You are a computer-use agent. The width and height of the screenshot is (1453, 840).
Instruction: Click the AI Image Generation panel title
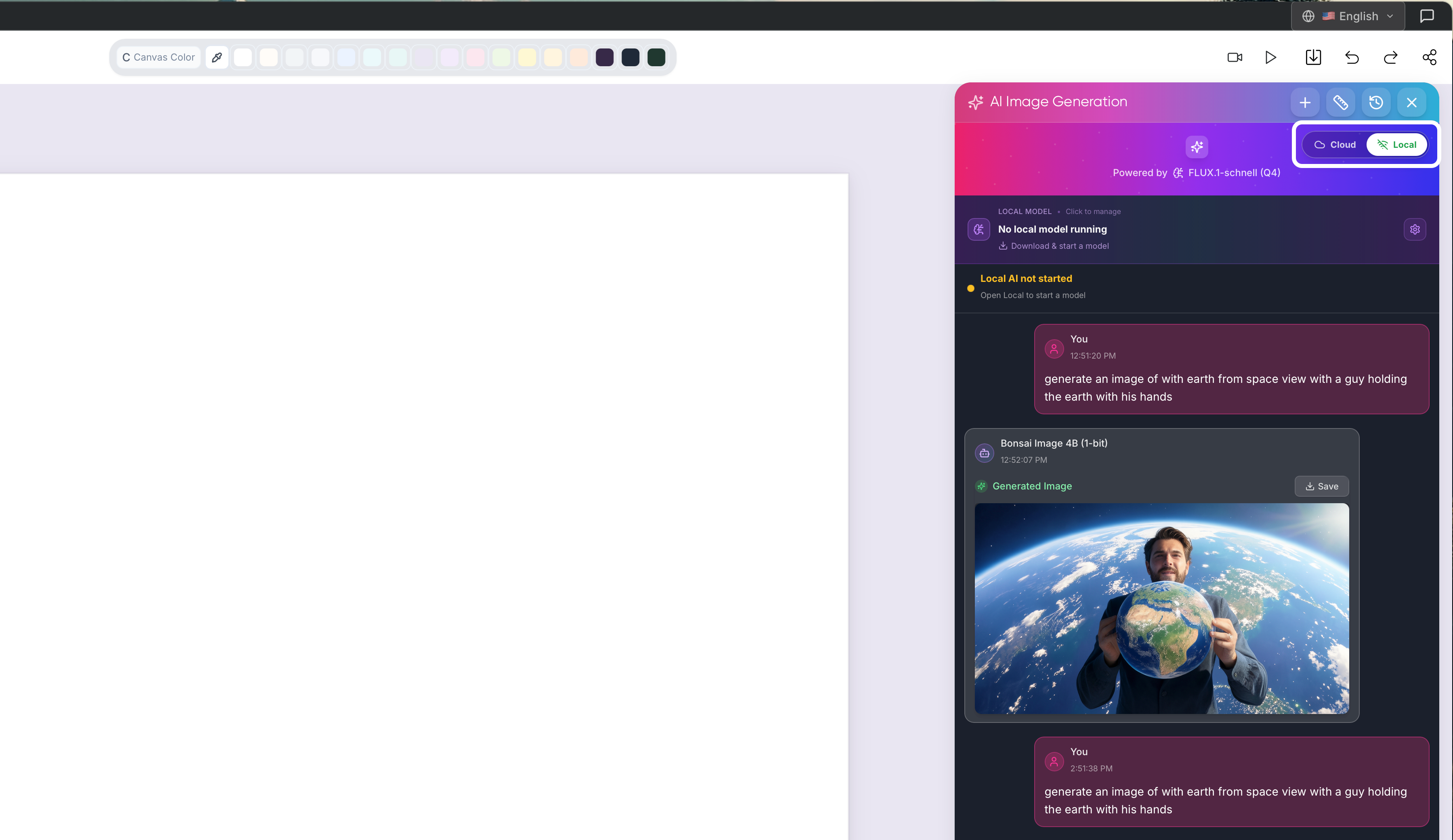[x=1058, y=101]
